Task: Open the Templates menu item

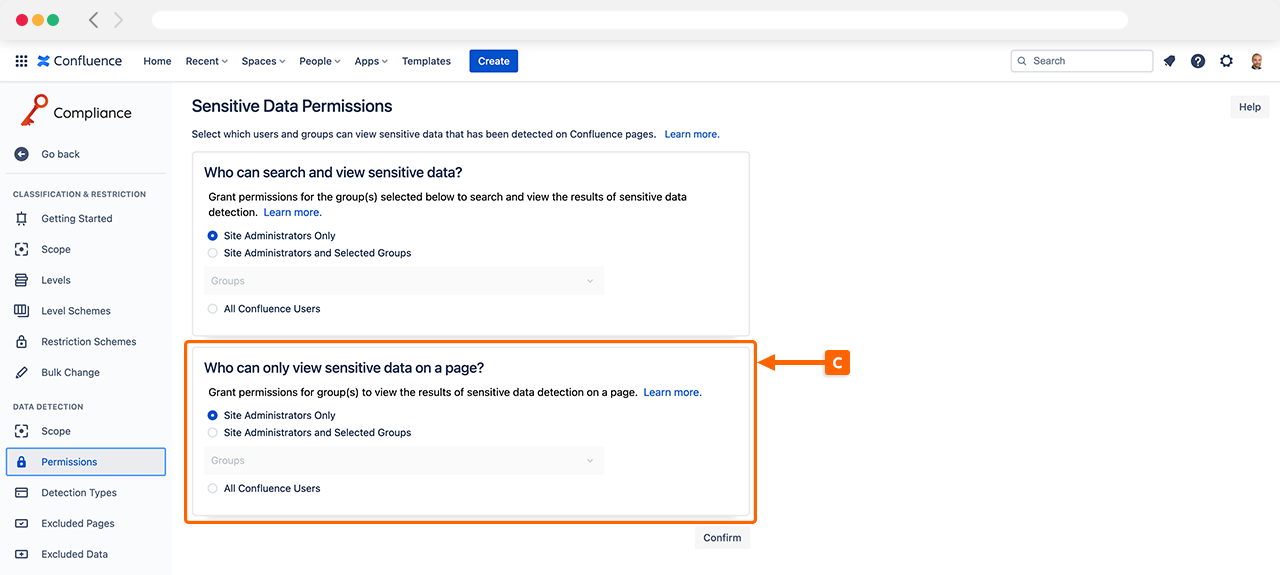Action: tap(426, 61)
